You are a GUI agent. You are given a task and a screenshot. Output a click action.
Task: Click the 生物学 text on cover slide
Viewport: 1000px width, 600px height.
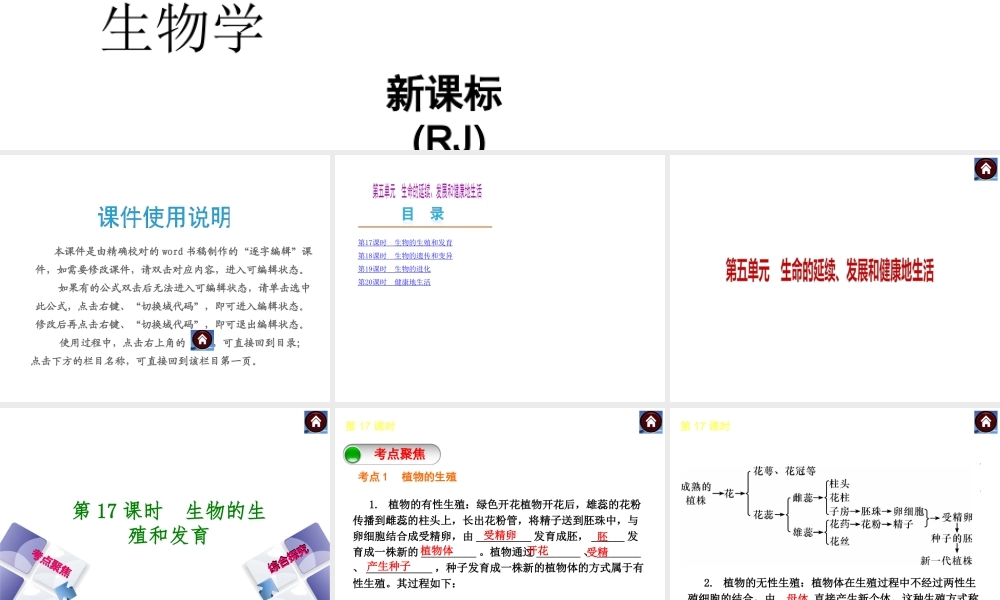coord(182,29)
